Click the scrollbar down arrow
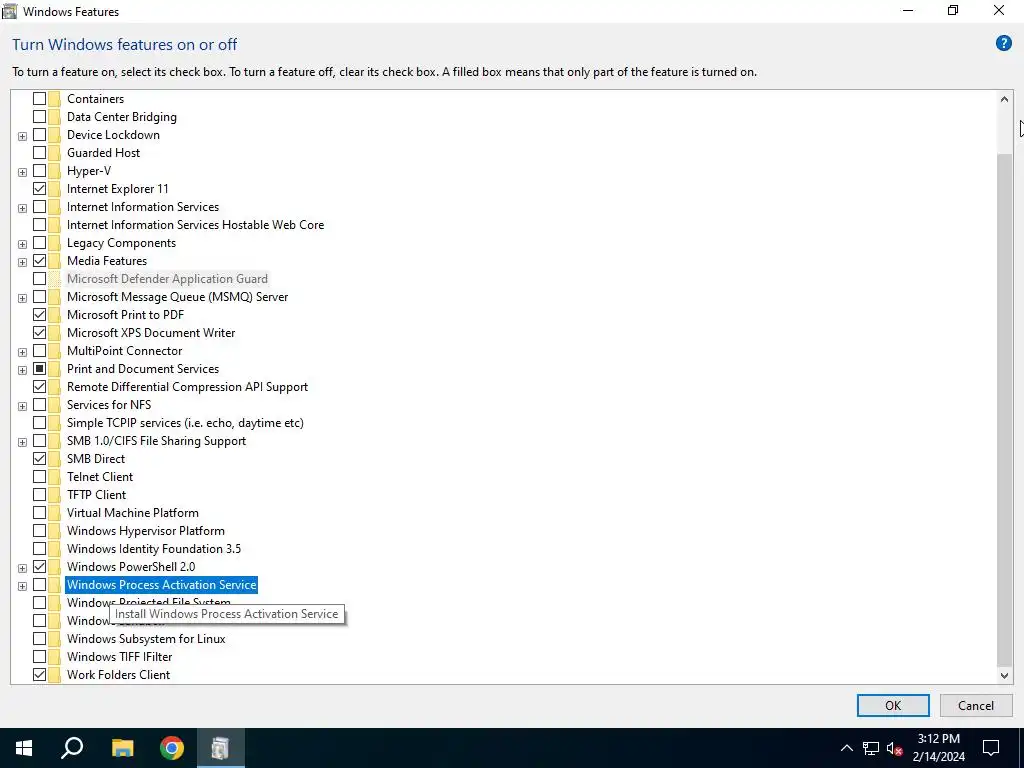1024x768 pixels. pyautogui.click(x=1004, y=676)
